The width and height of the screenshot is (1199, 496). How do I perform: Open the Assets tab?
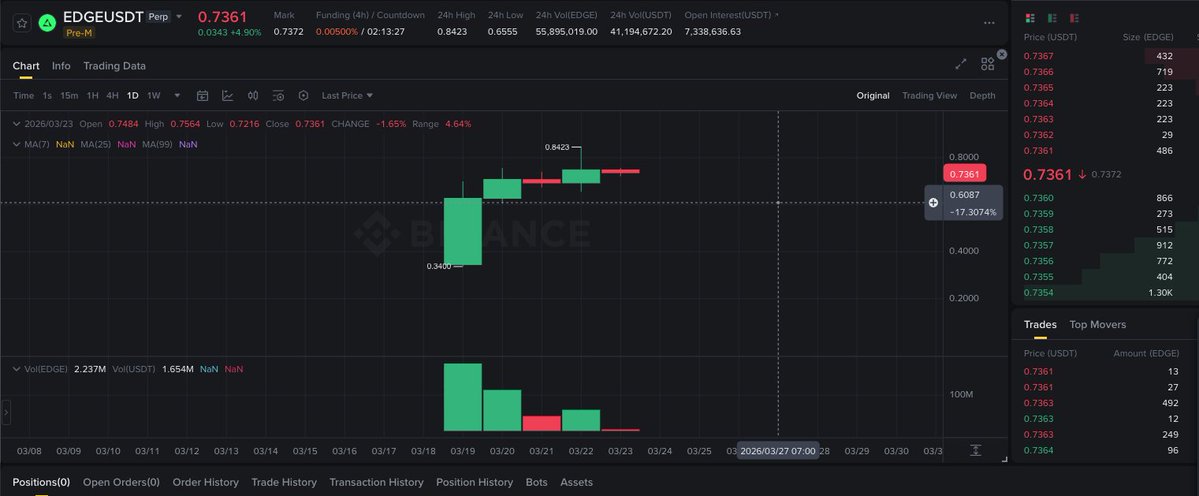(x=577, y=482)
